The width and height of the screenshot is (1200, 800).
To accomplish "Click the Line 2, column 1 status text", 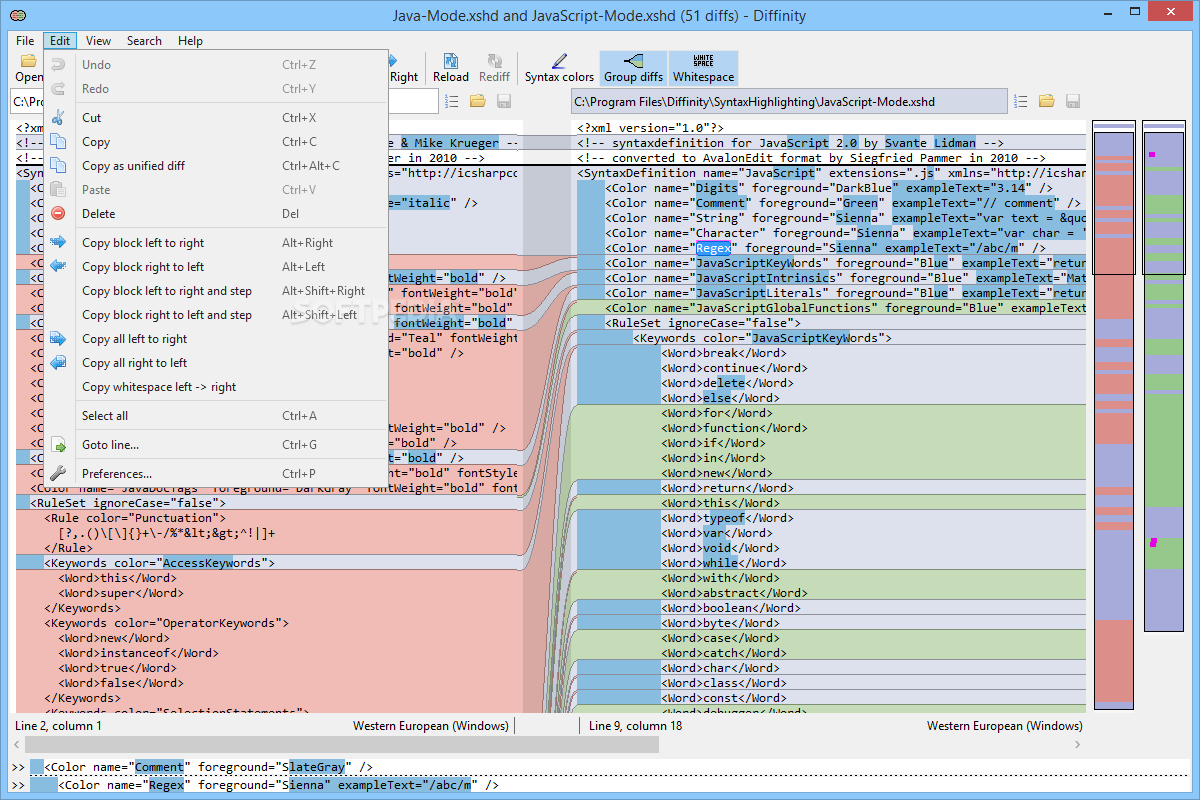I will (x=58, y=726).
